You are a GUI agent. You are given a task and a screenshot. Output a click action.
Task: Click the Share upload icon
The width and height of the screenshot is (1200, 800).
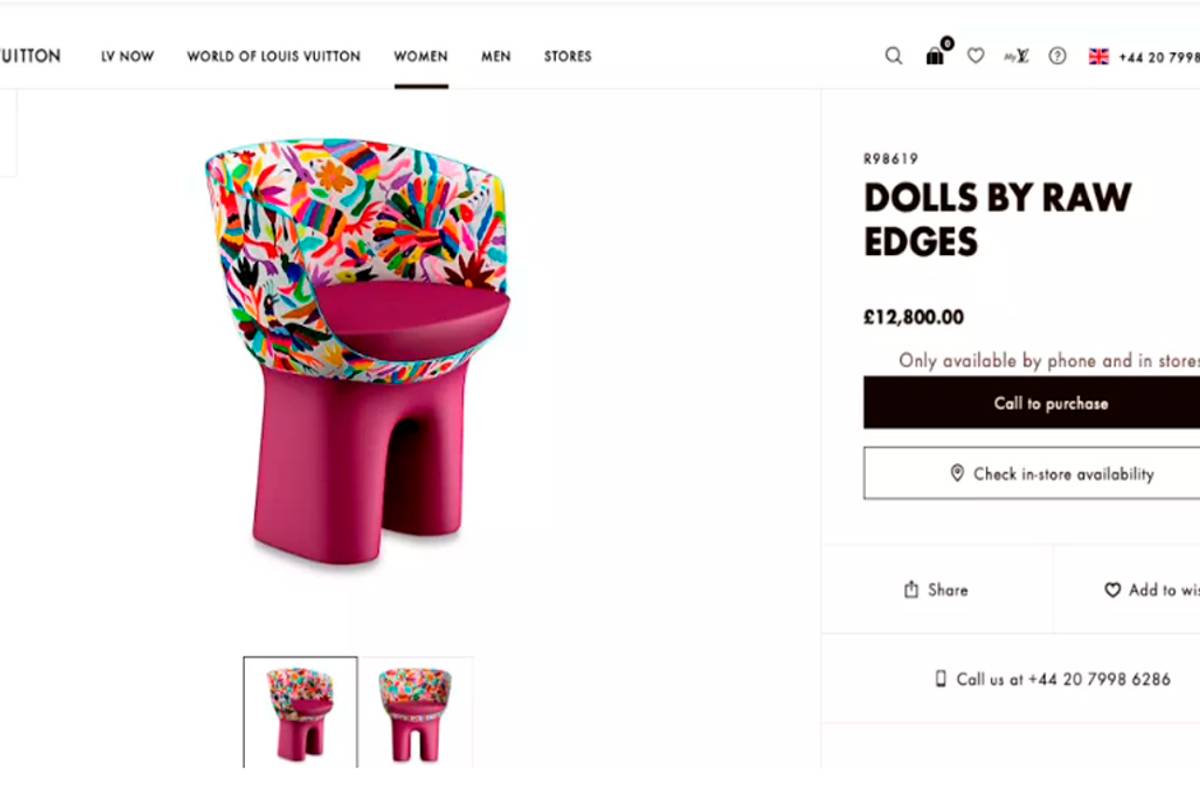click(x=911, y=590)
